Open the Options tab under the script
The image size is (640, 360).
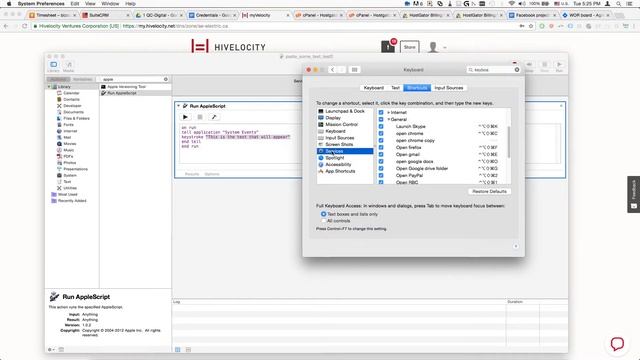click(212, 174)
